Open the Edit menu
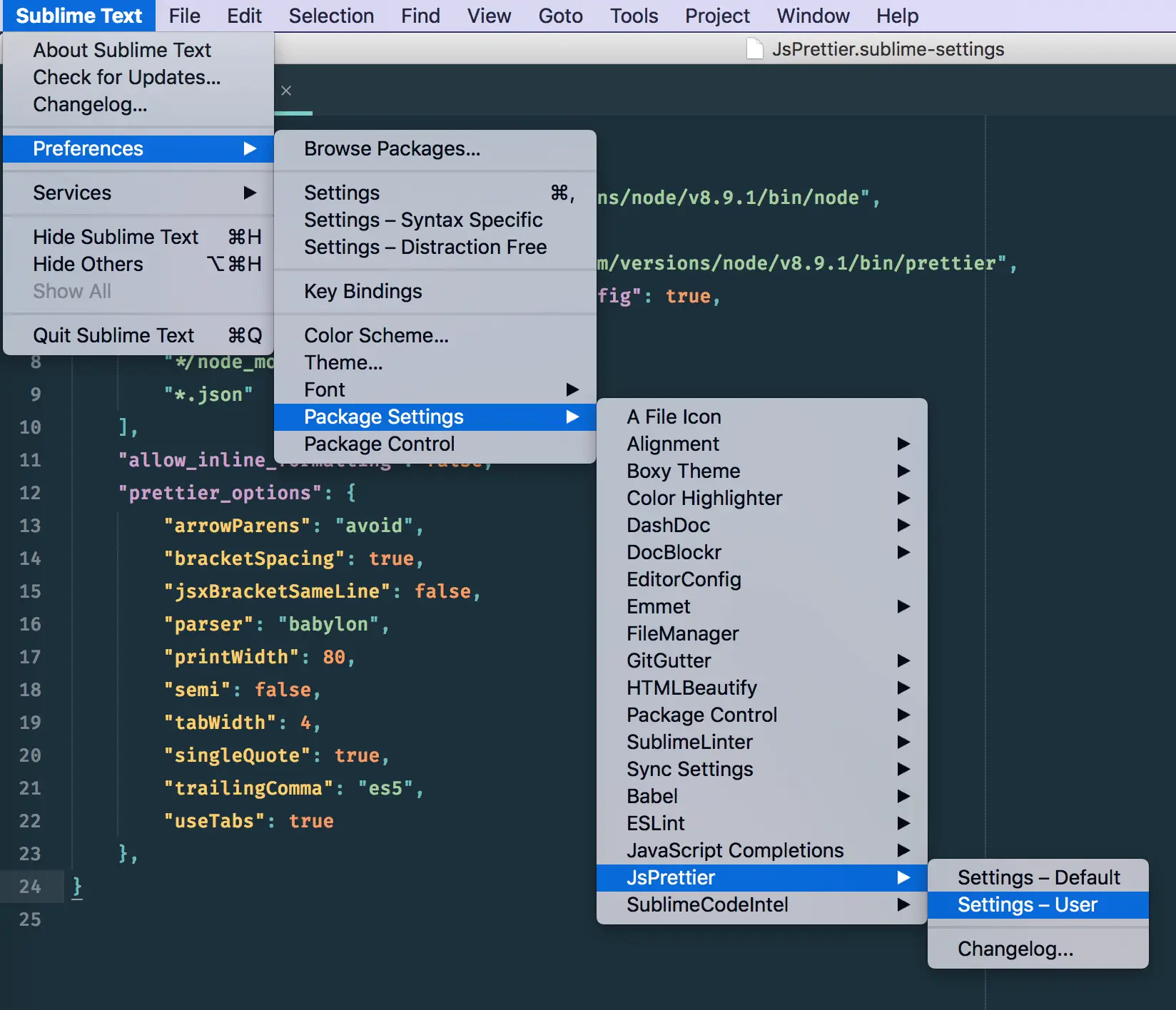 pos(244,16)
